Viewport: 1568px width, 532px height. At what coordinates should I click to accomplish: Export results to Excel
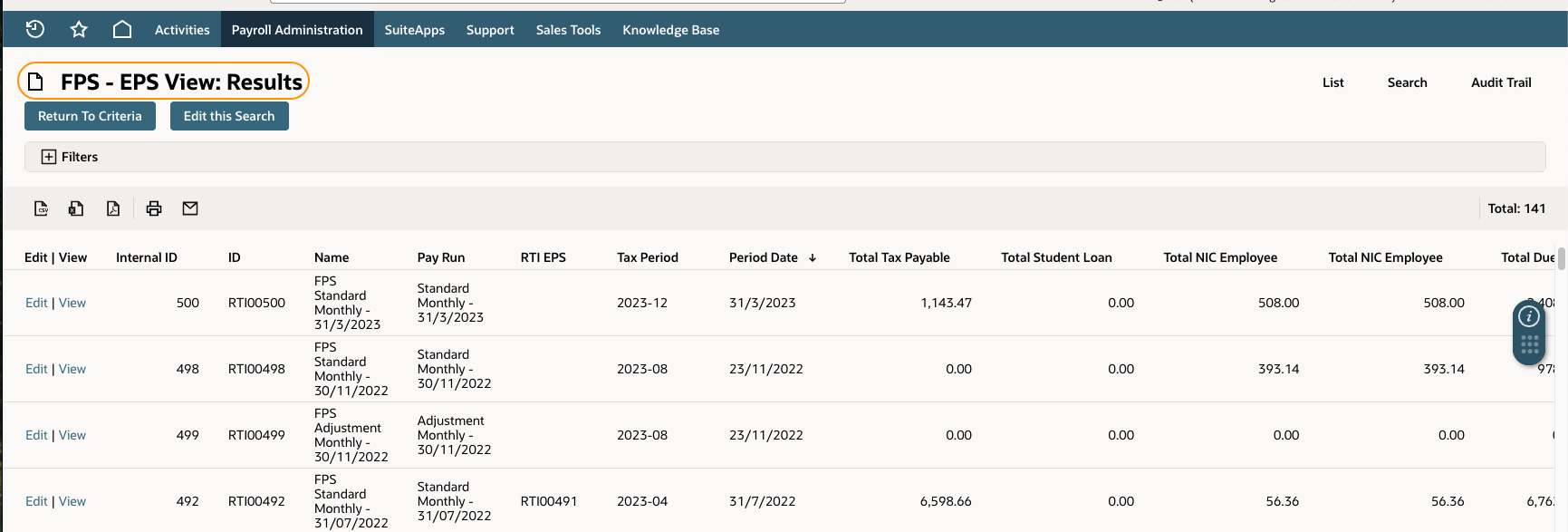(x=76, y=208)
